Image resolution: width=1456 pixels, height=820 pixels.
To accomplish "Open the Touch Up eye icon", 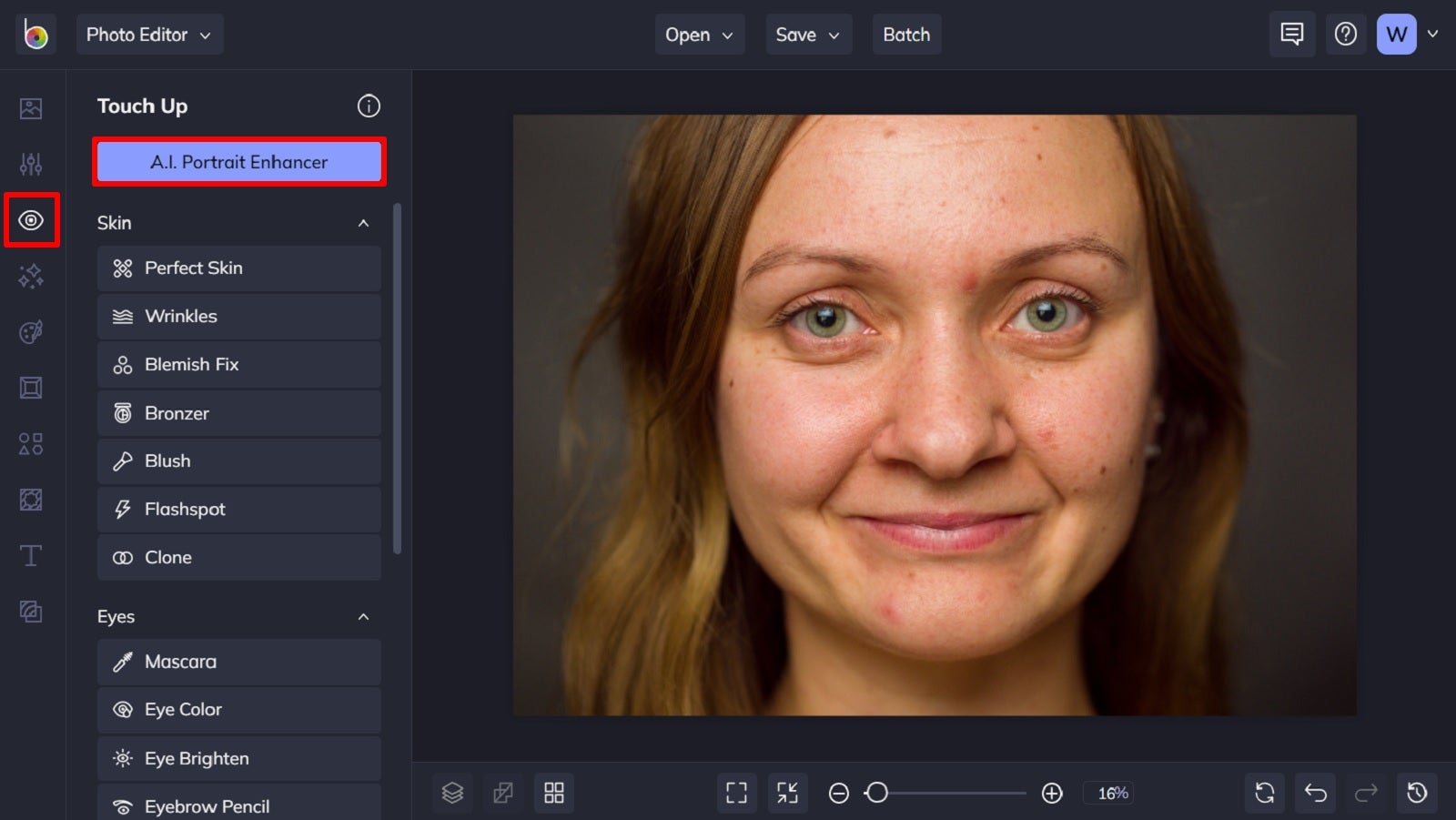I will [x=31, y=220].
